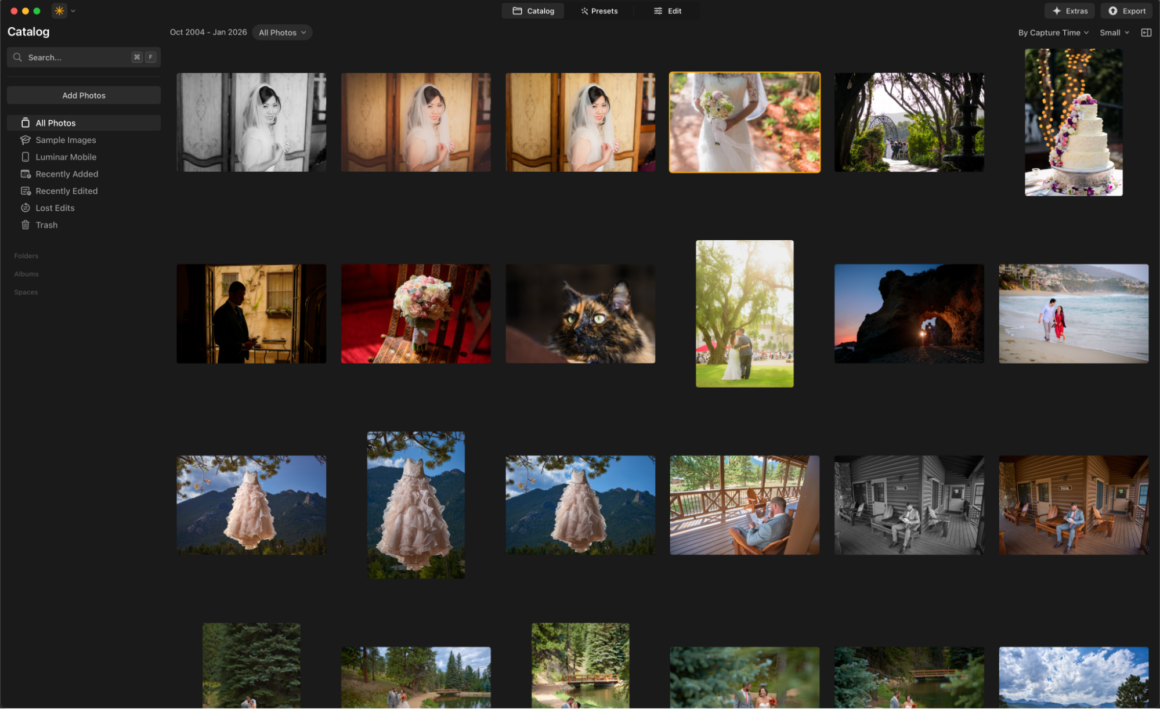This screenshot has height=709, width=1160.
Task: Toggle the side panel layout icon
Action: point(1146,33)
